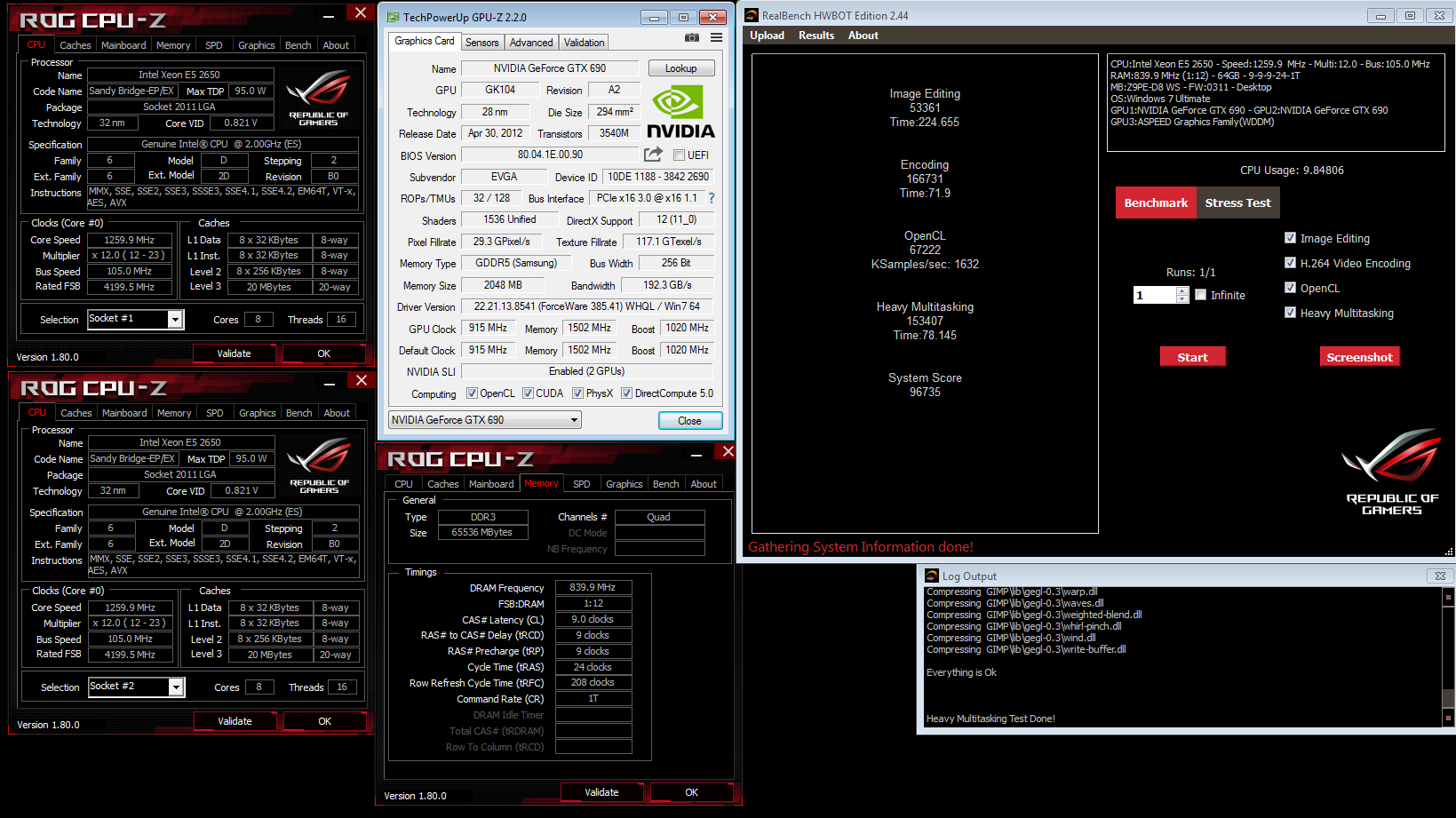
Task: Select Stress Test tab in RealBench
Action: click(1237, 203)
